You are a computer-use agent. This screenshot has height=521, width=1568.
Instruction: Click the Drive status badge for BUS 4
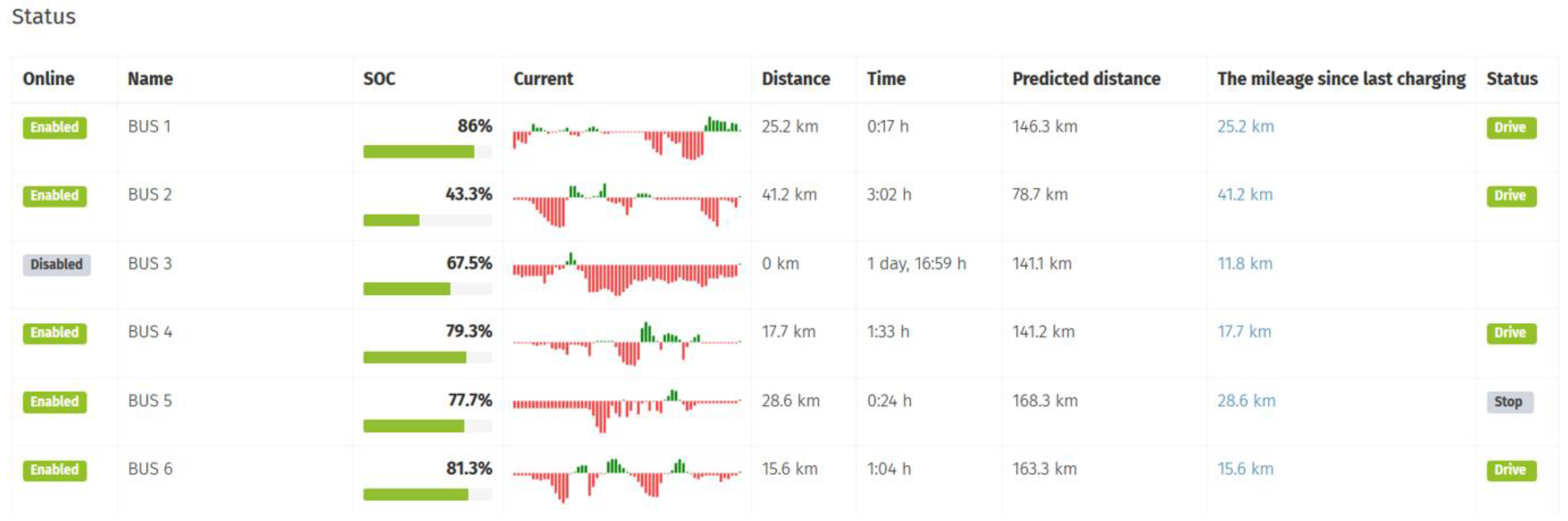[1511, 333]
